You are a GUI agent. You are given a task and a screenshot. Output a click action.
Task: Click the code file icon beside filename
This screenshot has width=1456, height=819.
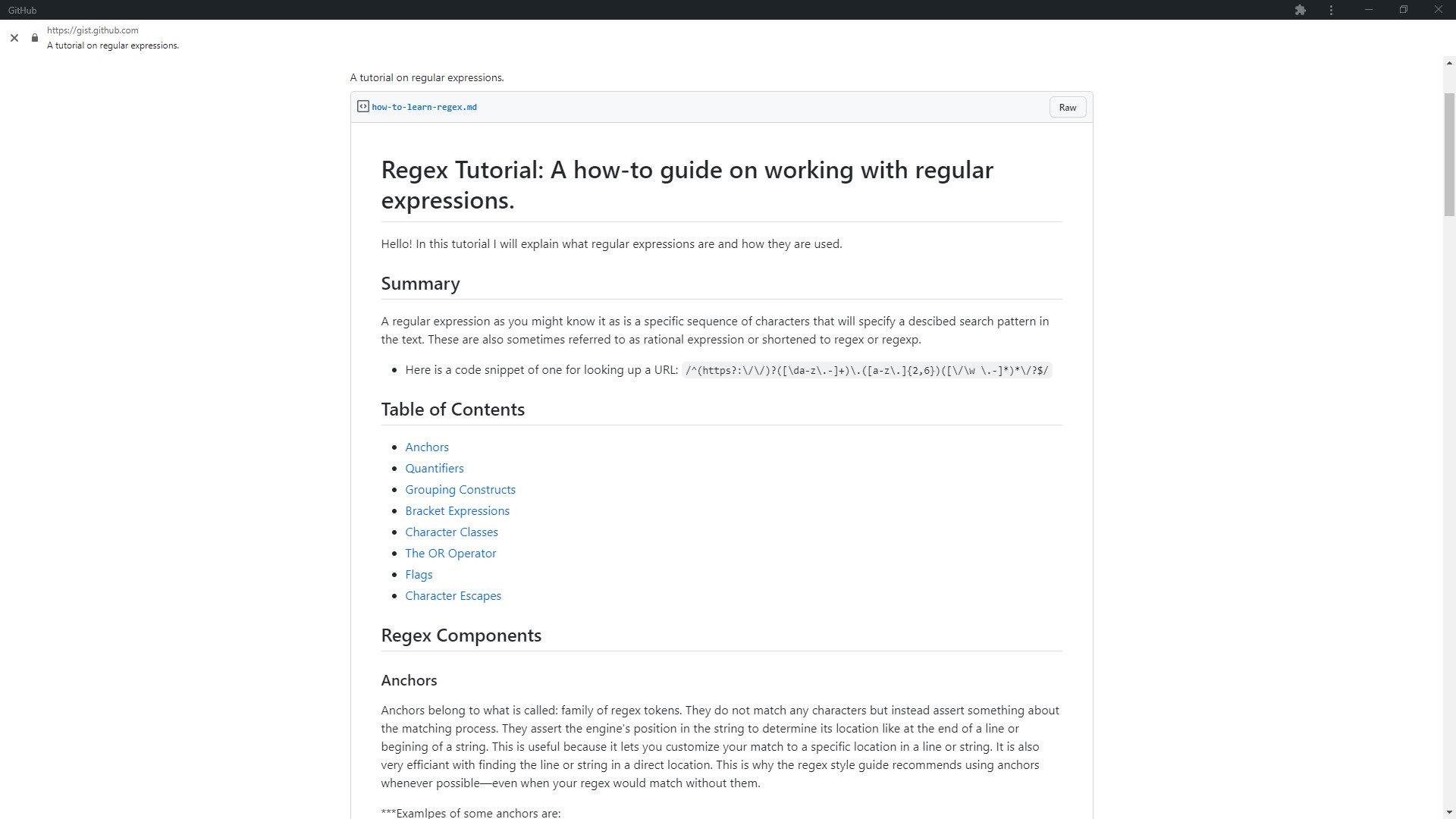click(363, 107)
